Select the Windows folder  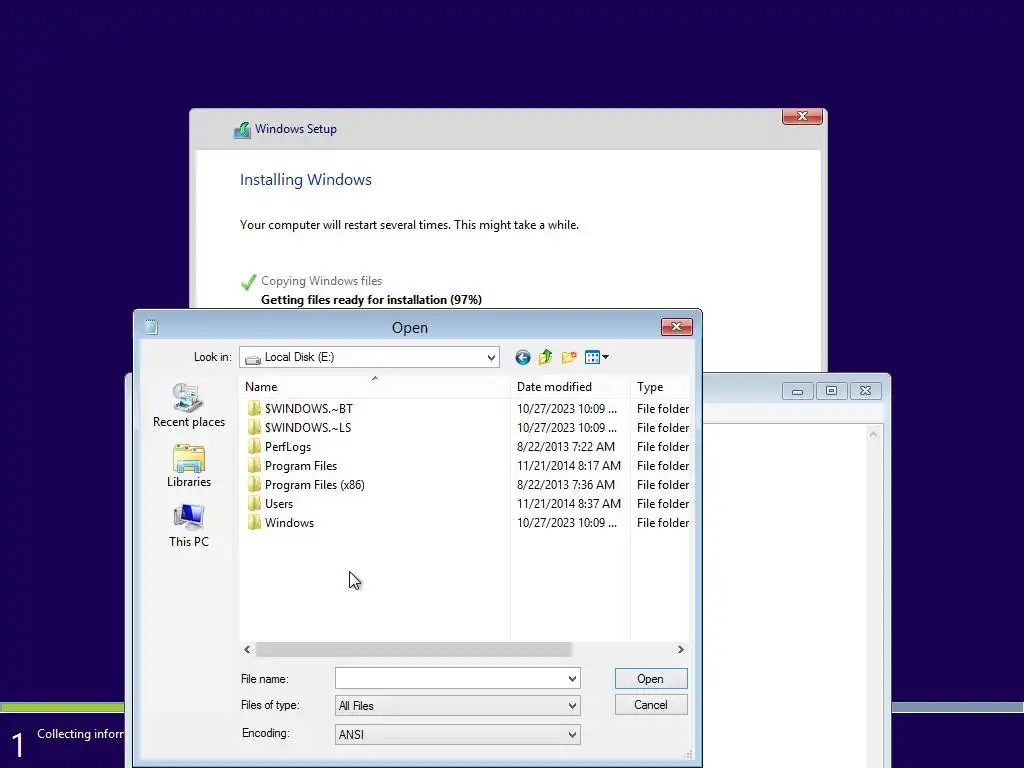[281, 522]
